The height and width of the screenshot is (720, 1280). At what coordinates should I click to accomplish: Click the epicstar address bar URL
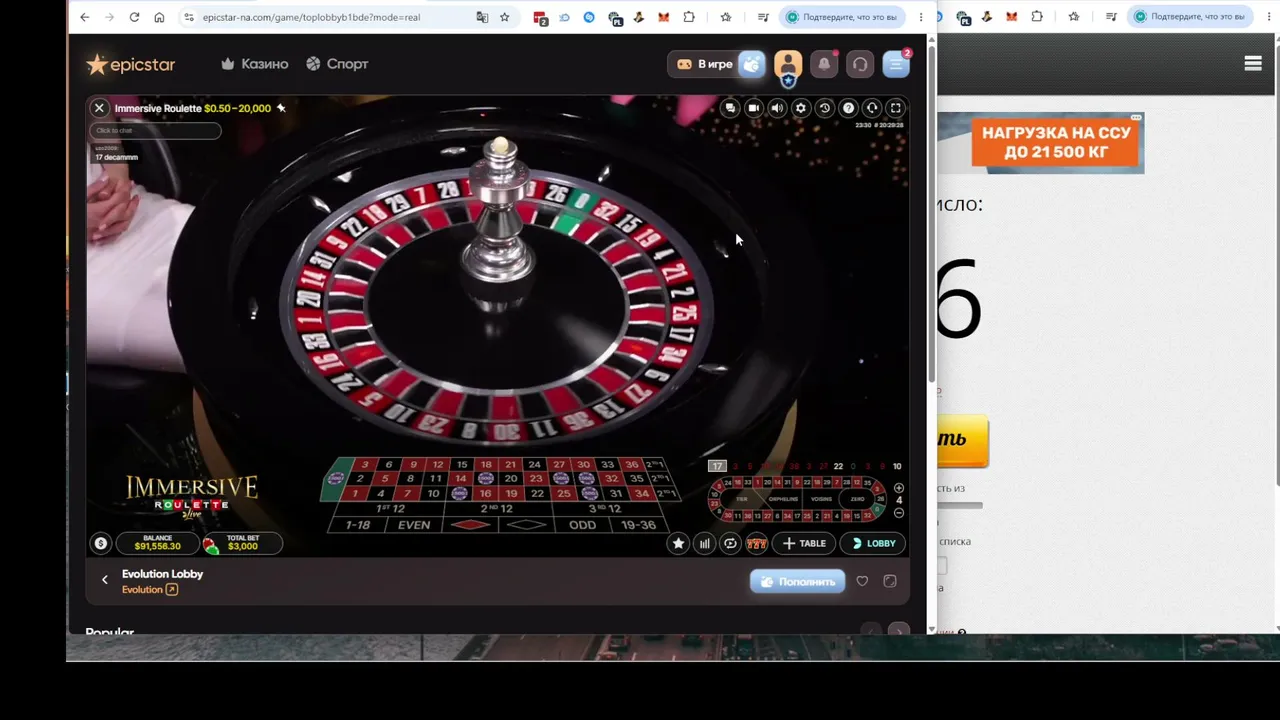point(311,17)
